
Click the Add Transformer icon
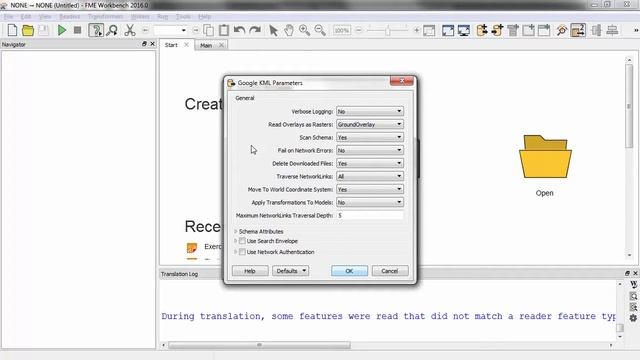tap(513, 30)
